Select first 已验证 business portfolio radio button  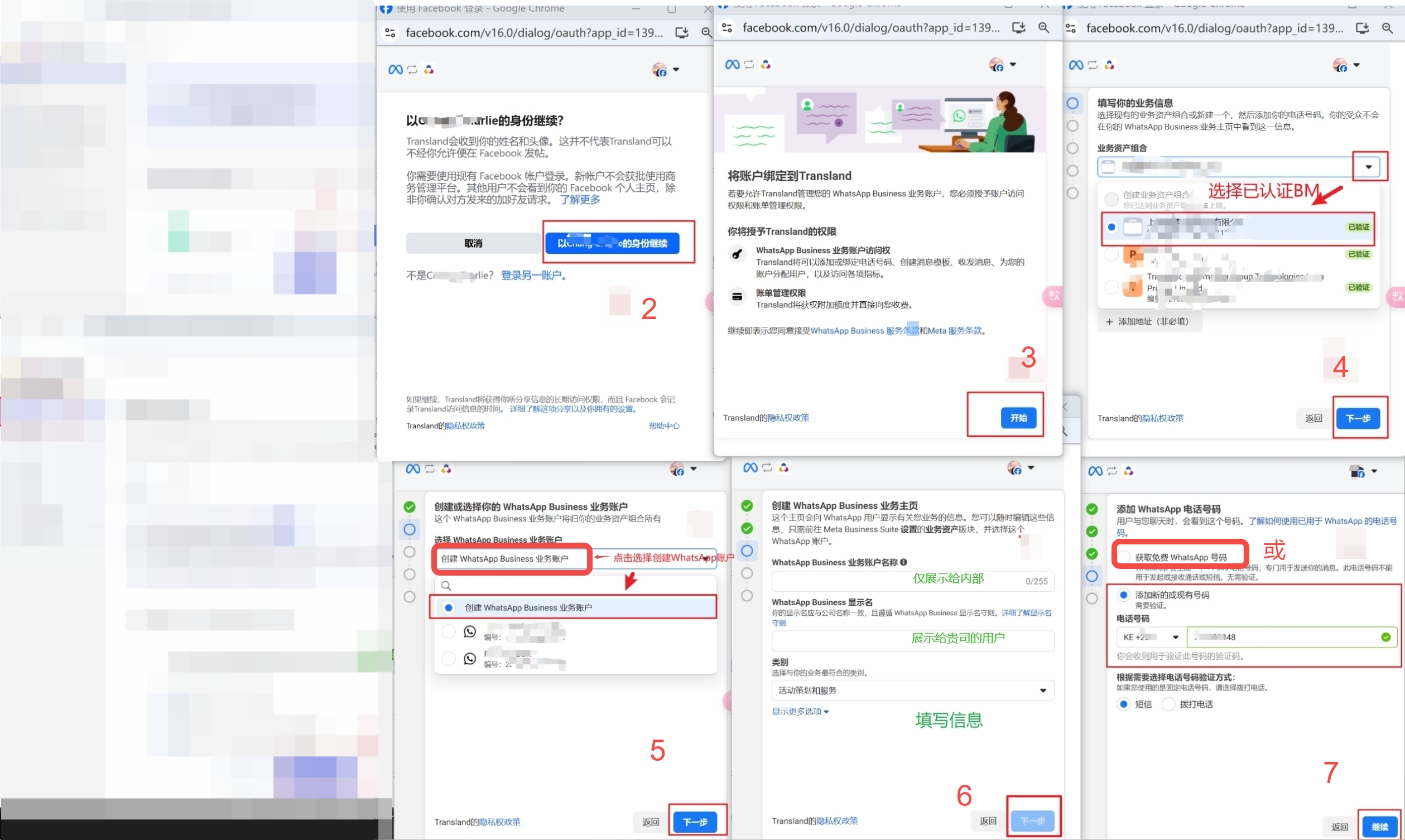point(1112,228)
